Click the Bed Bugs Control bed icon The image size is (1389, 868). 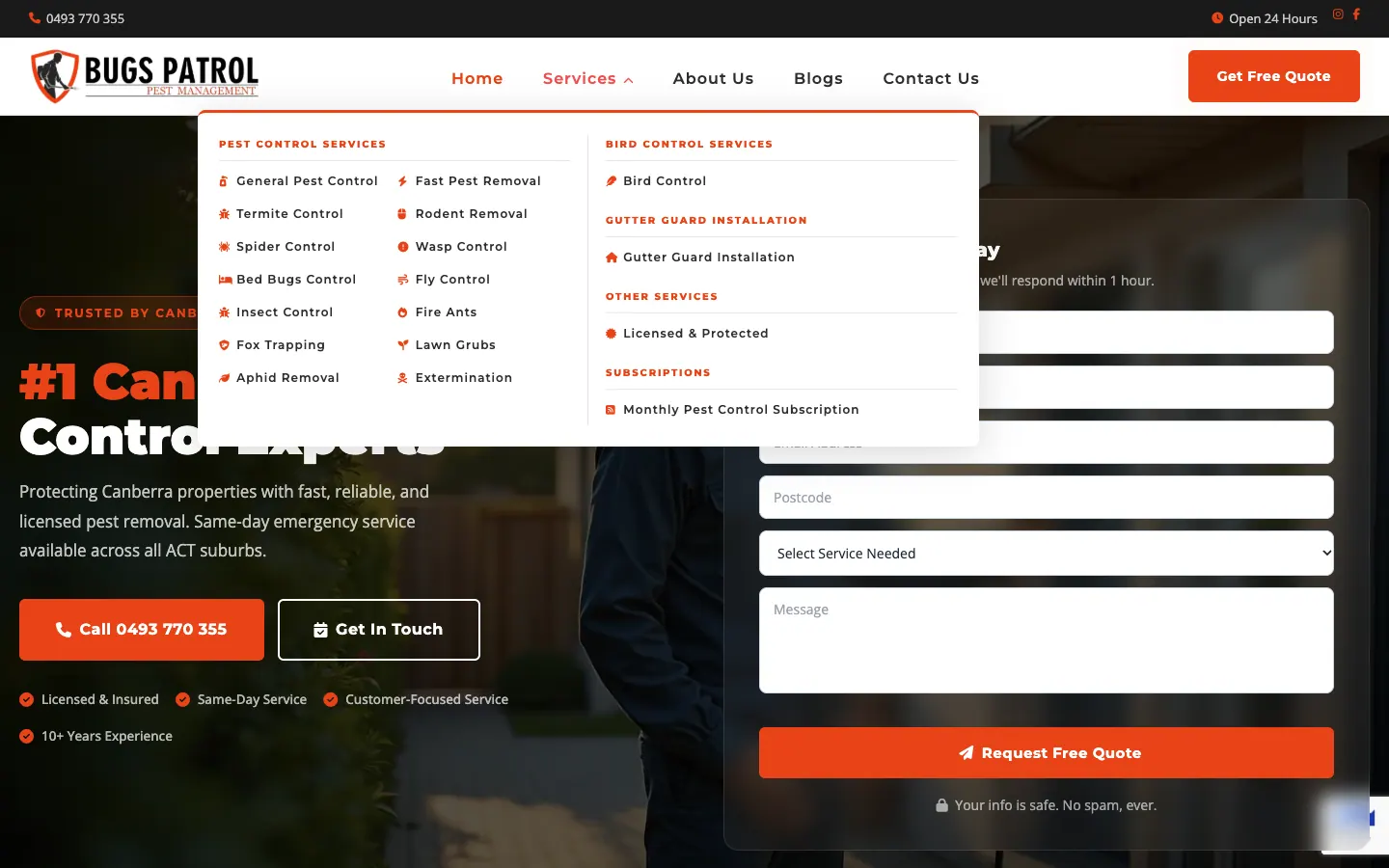225,280
